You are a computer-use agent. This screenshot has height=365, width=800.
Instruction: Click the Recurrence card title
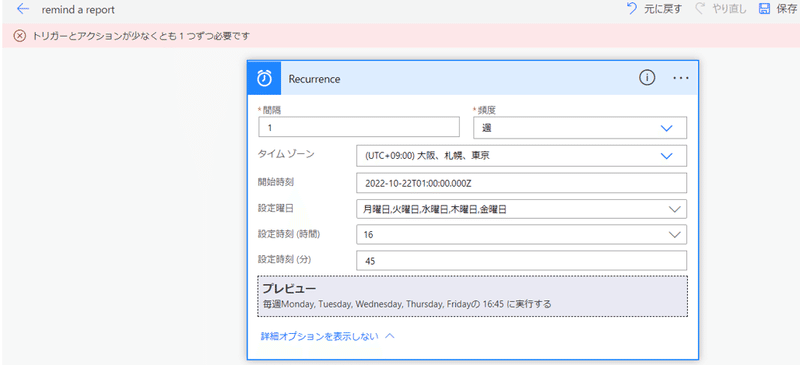[314, 79]
